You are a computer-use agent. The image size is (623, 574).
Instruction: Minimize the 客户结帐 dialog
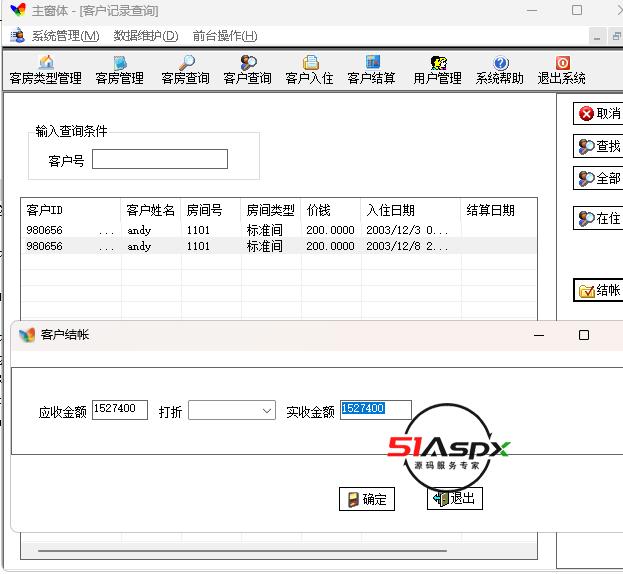click(x=539, y=335)
